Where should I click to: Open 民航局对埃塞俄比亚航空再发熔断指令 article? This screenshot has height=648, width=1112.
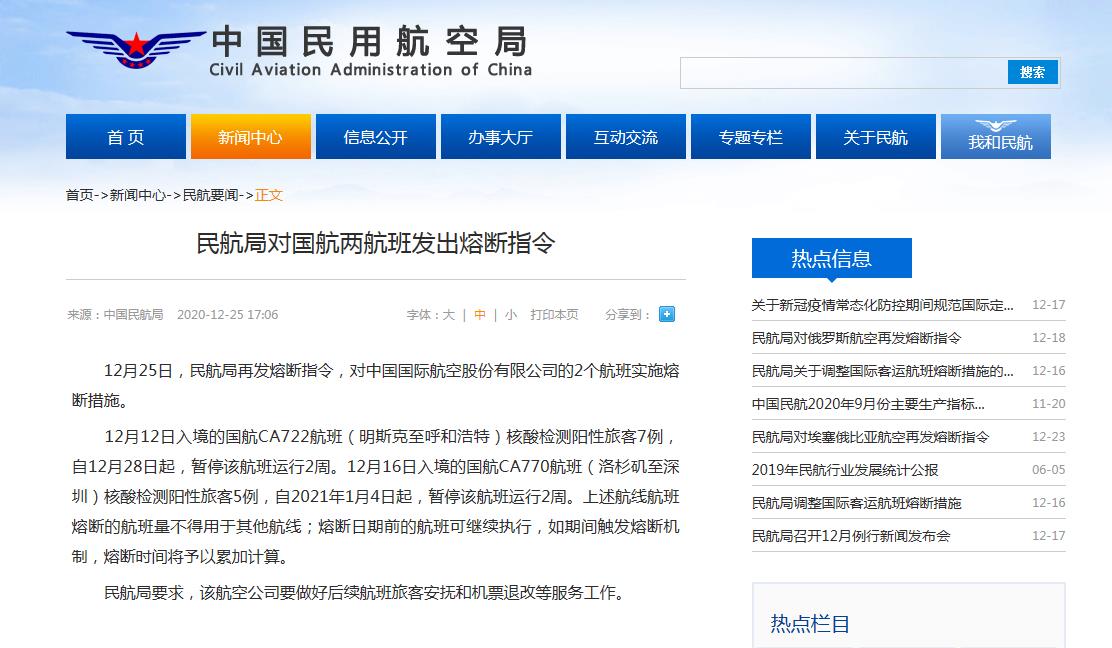[870, 437]
